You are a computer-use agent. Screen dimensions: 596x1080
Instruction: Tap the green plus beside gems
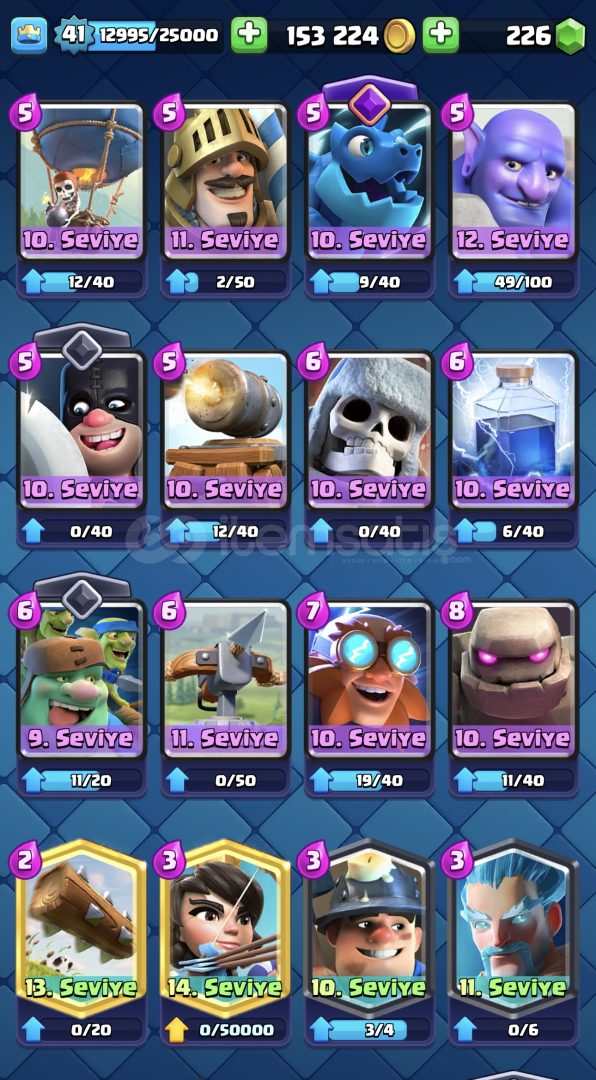click(441, 35)
